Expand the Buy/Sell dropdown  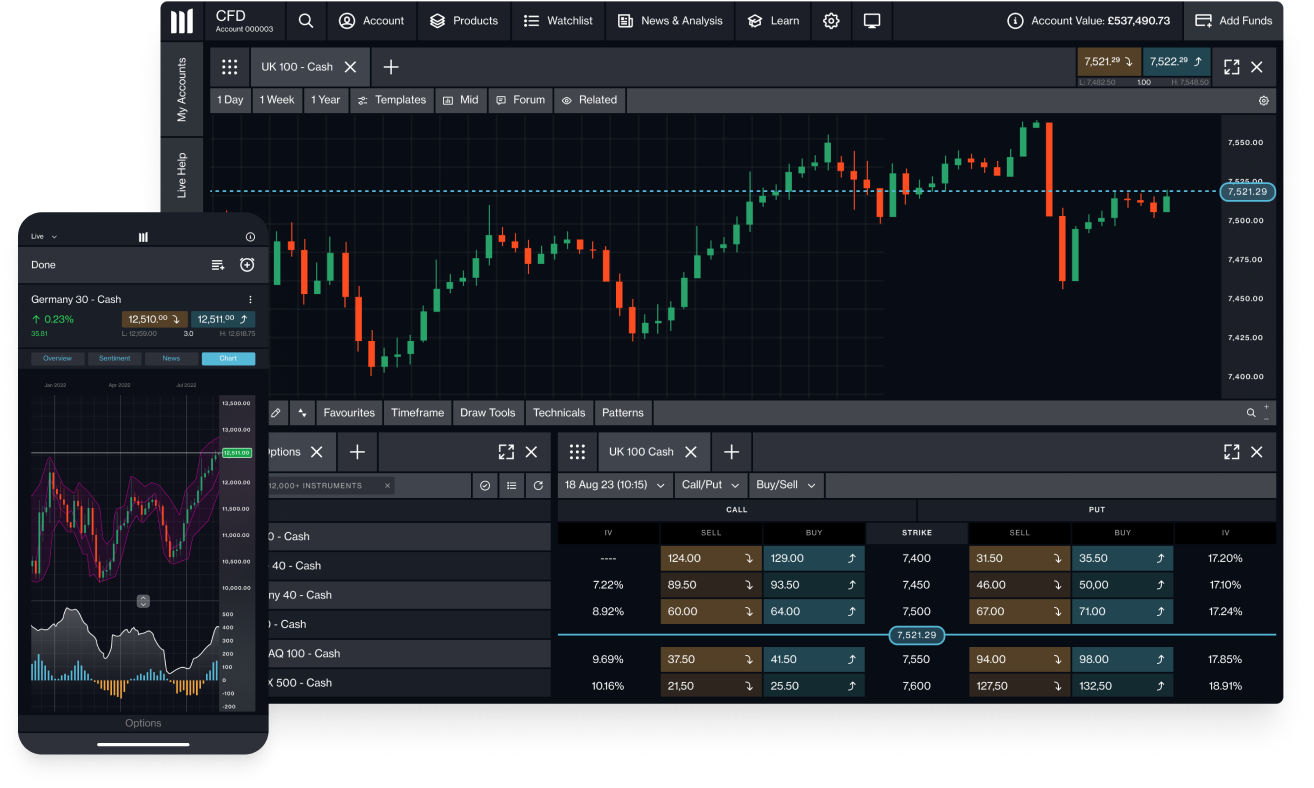click(786, 485)
